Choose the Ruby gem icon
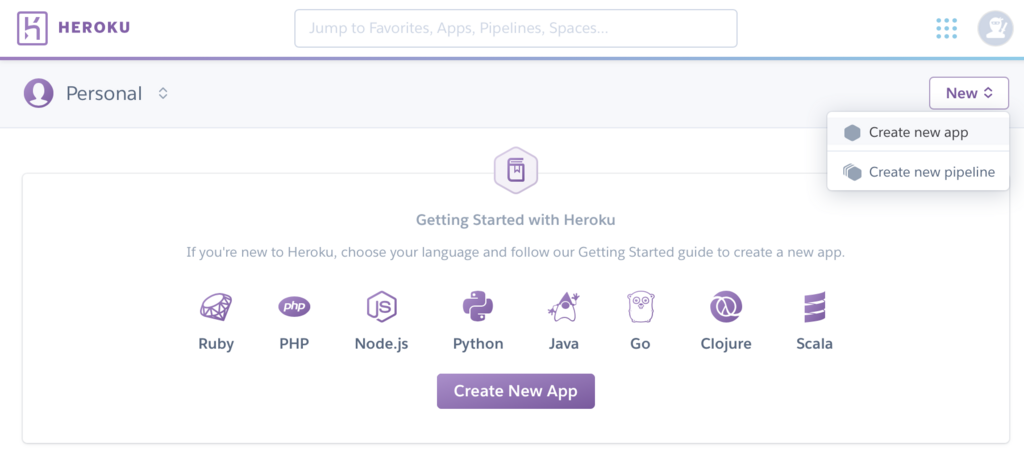The image size is (1024, 452). 216,306
